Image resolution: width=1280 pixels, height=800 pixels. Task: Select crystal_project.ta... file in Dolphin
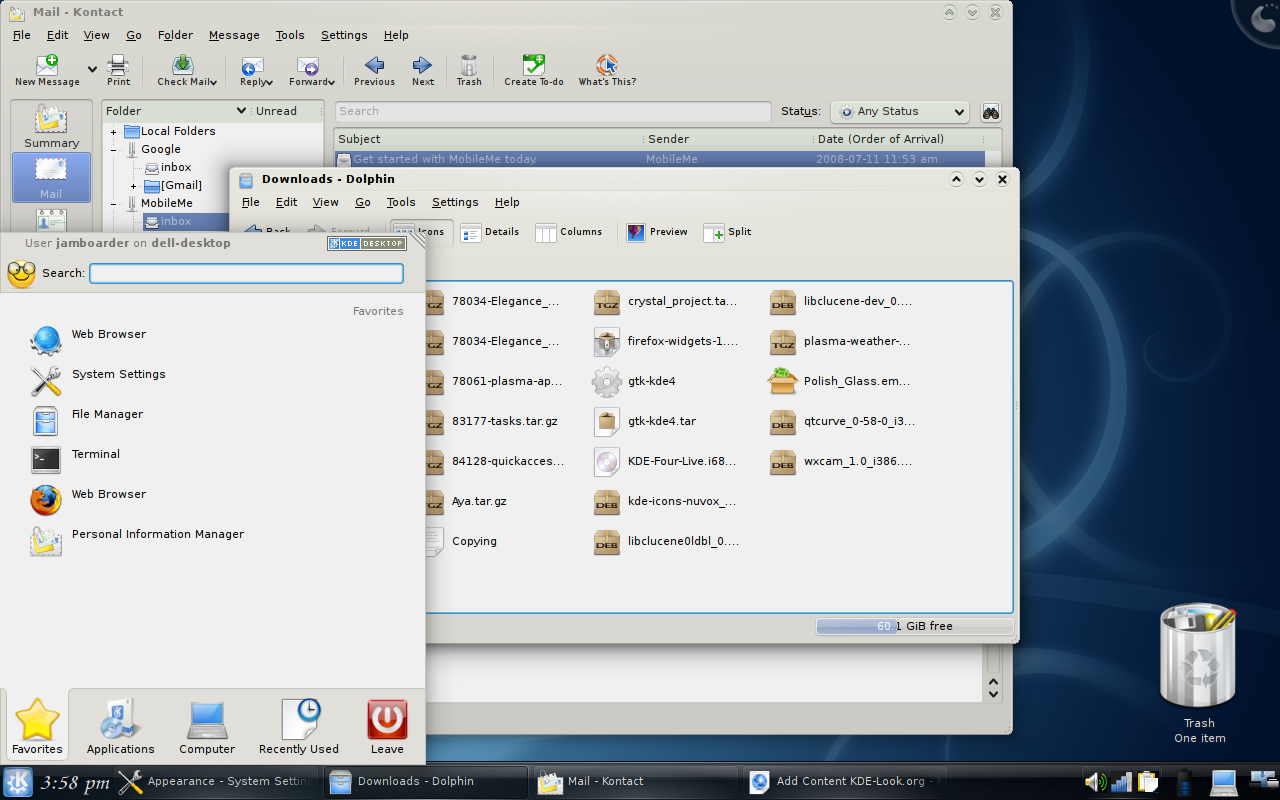[x=665, y=301]
